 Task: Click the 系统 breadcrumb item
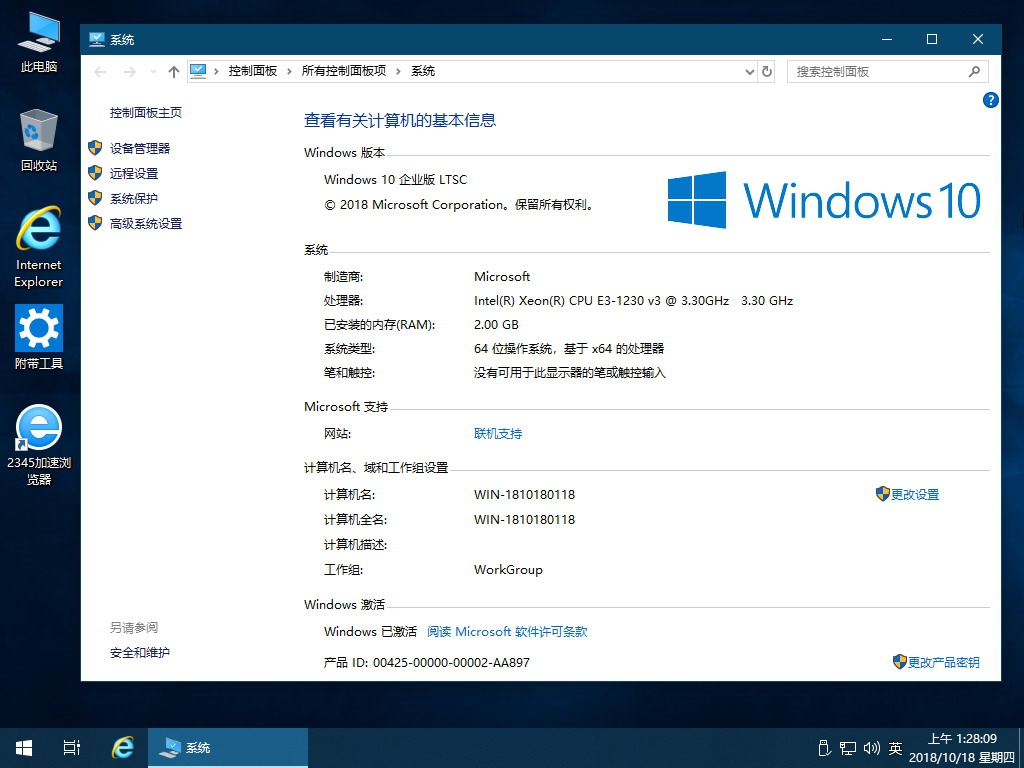[423, 71]
